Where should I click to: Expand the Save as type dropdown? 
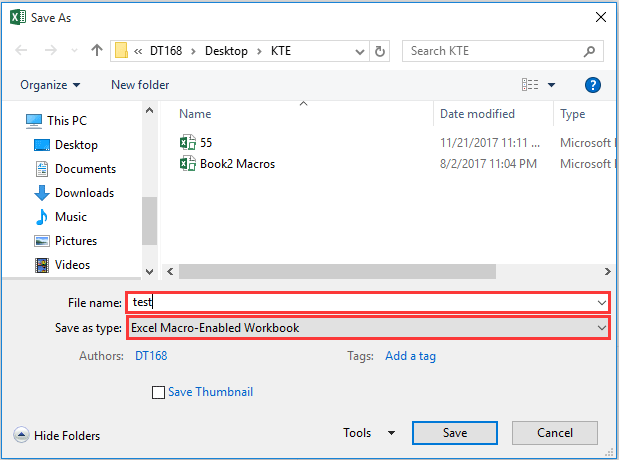point(600,328)
